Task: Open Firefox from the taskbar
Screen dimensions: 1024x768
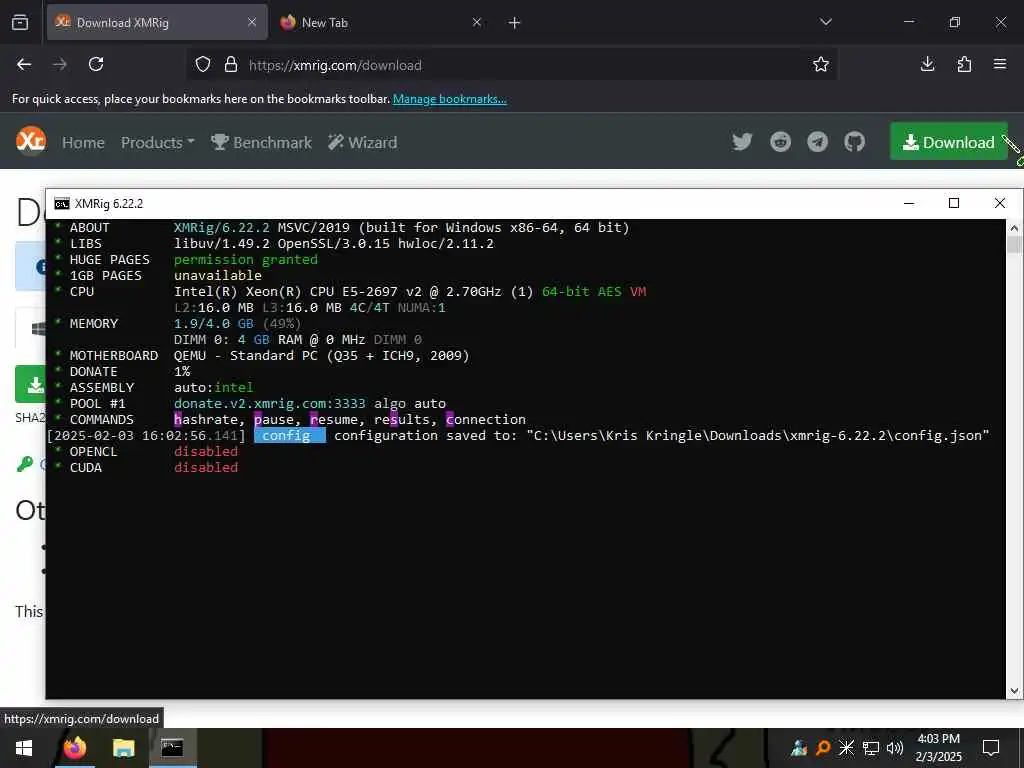Action: pyautogui.click(x=74, y=748)
